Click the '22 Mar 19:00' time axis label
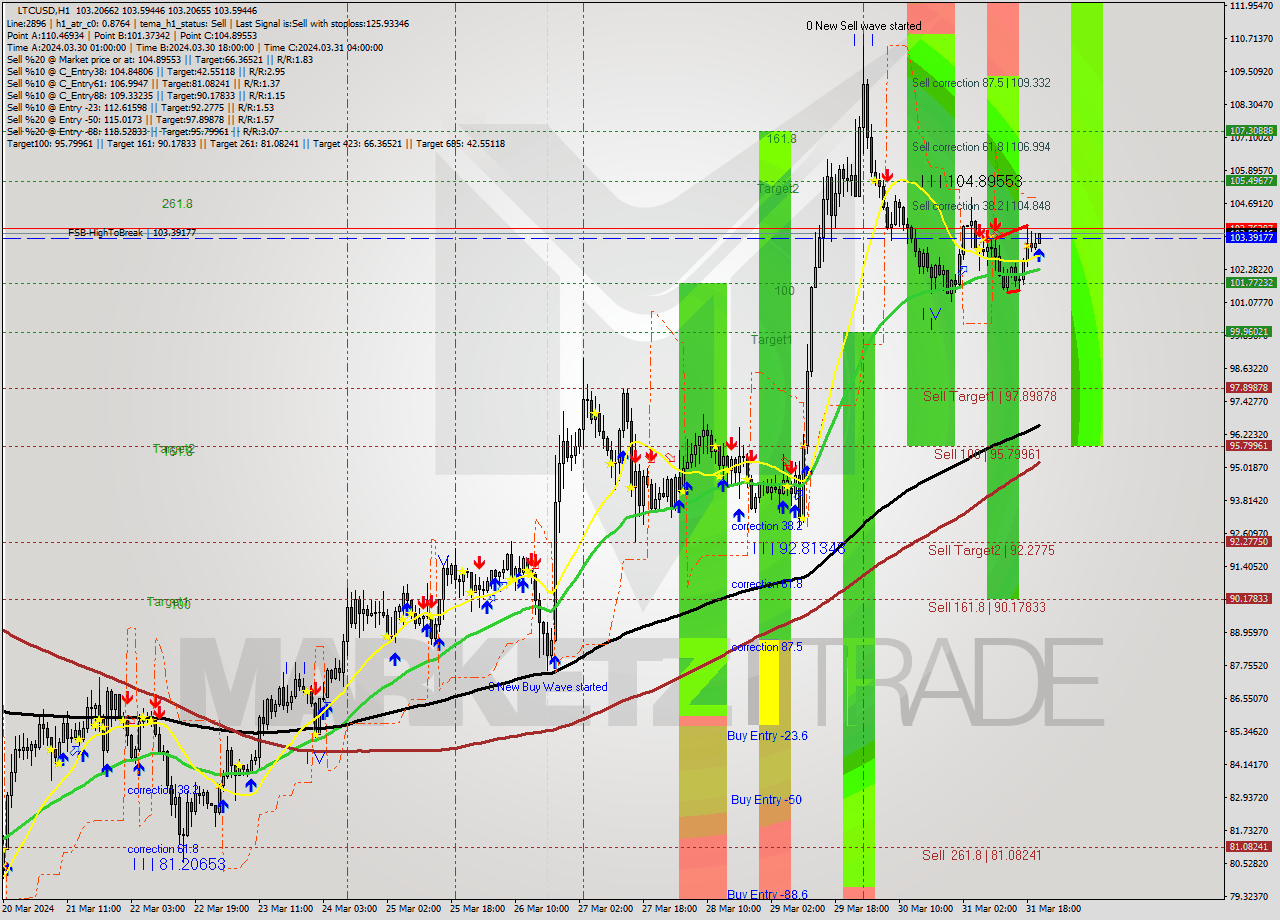The image size is (1280, 920). [220, 909]
